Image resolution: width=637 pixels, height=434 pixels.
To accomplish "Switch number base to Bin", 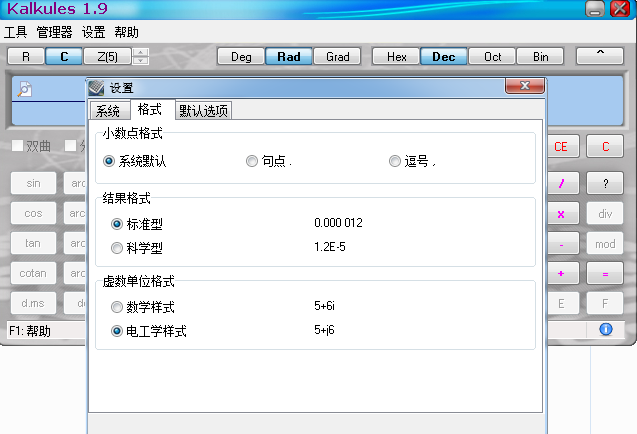I will click(540, 56).
